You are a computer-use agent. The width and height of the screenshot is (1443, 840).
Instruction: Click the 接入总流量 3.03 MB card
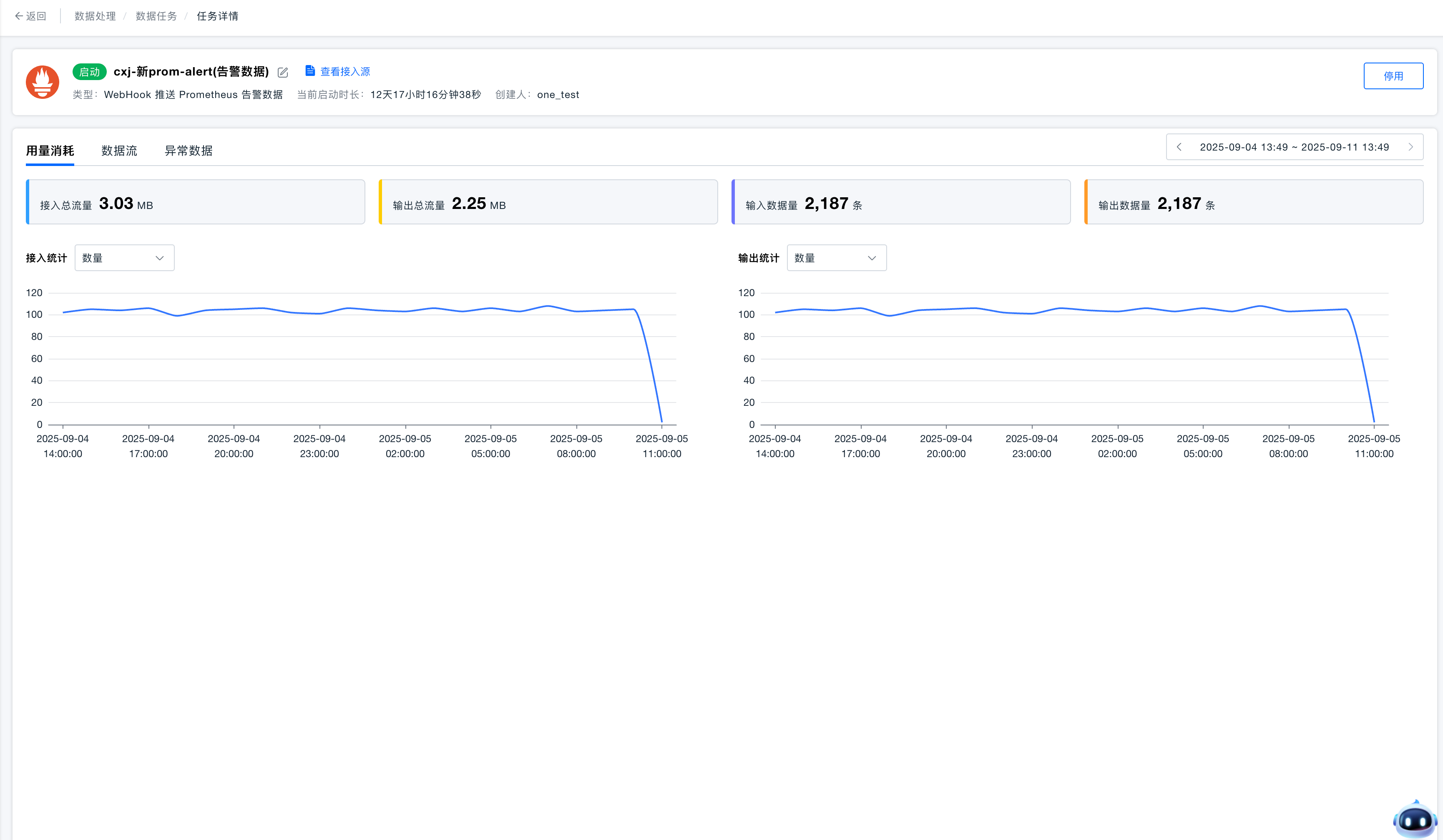(195, 202)
